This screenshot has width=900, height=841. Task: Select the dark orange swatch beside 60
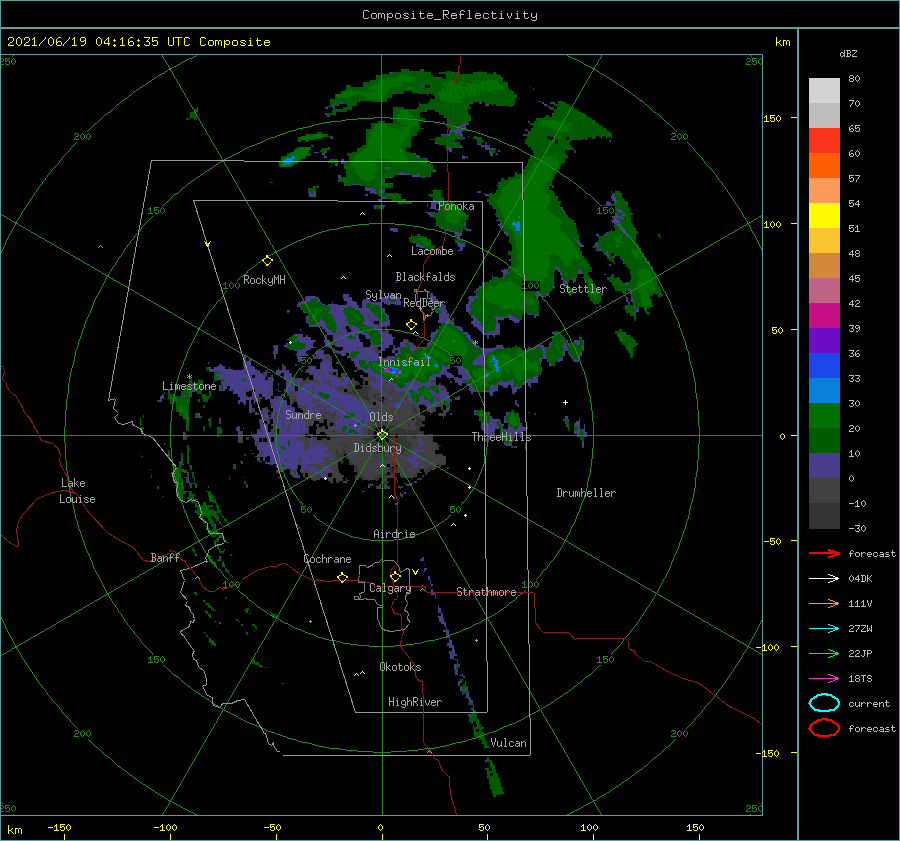click(x=824, y=166)
